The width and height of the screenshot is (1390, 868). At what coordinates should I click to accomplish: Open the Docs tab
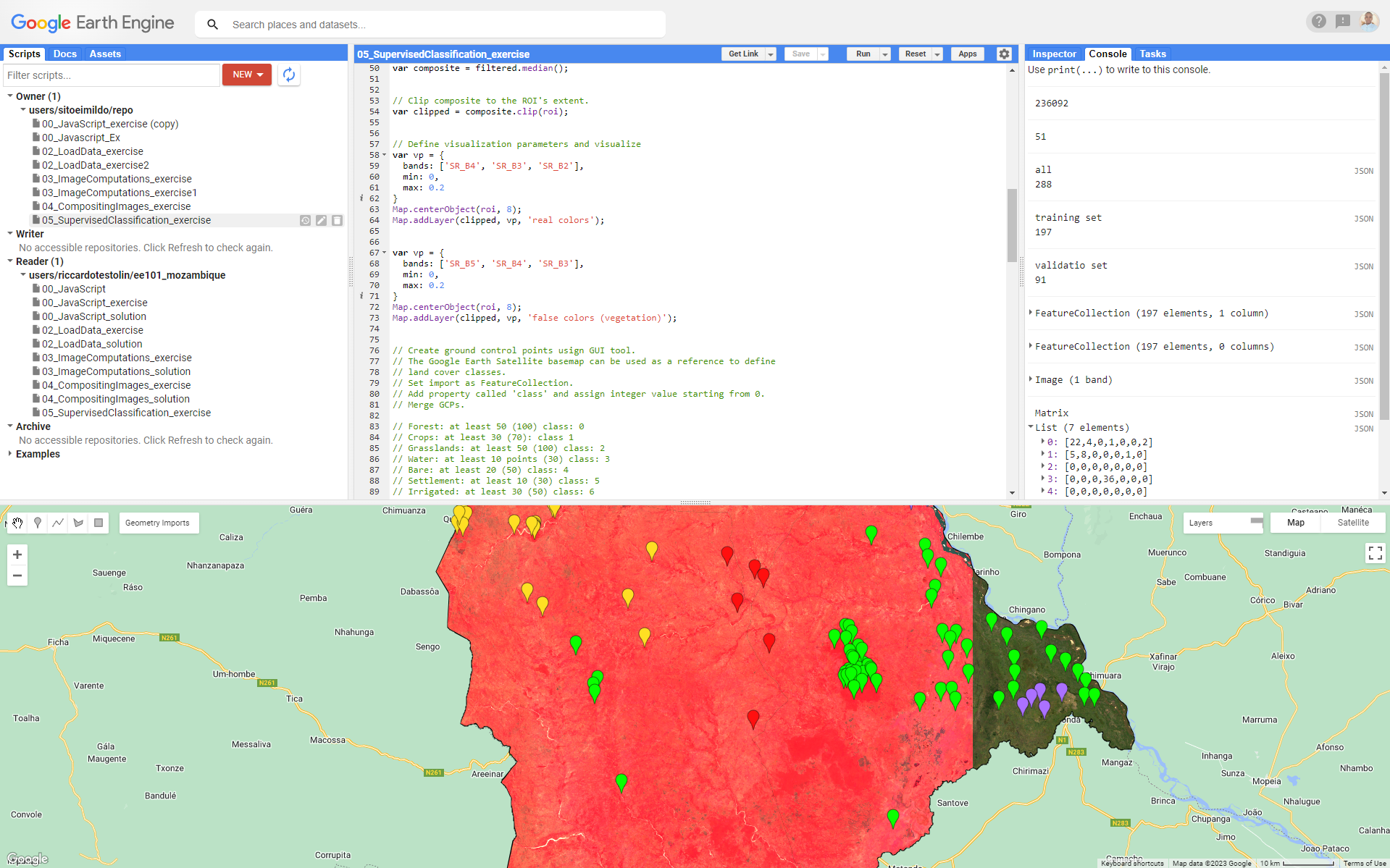[x=64, y=54]
